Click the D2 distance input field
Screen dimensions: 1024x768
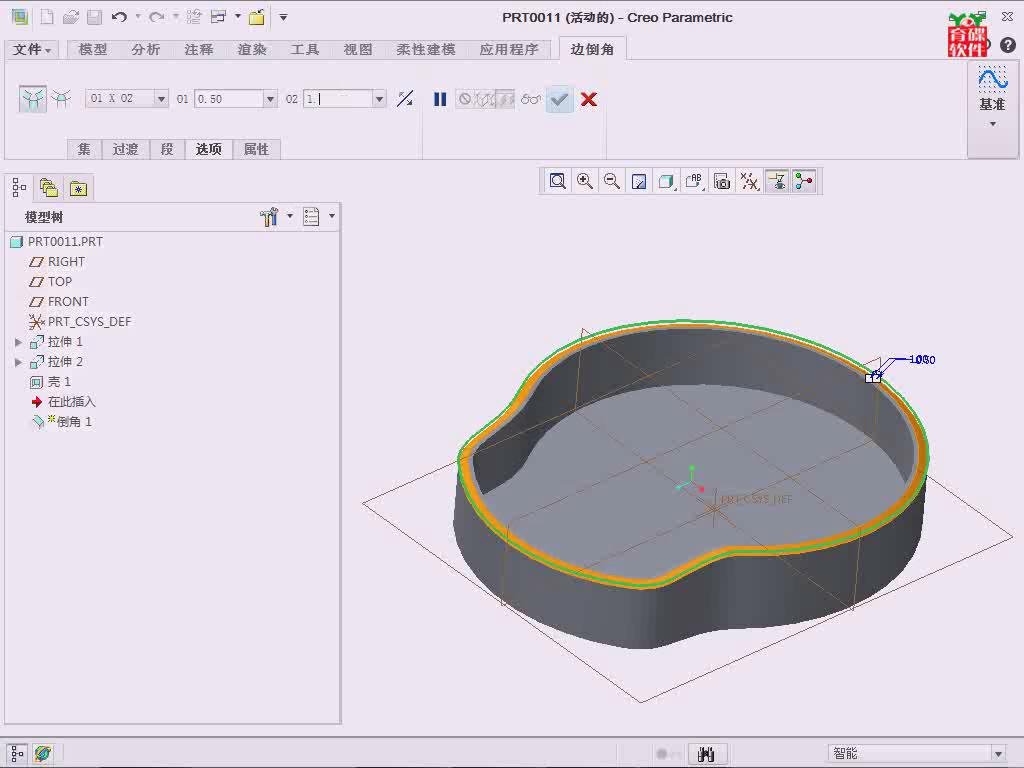point(338,99)
